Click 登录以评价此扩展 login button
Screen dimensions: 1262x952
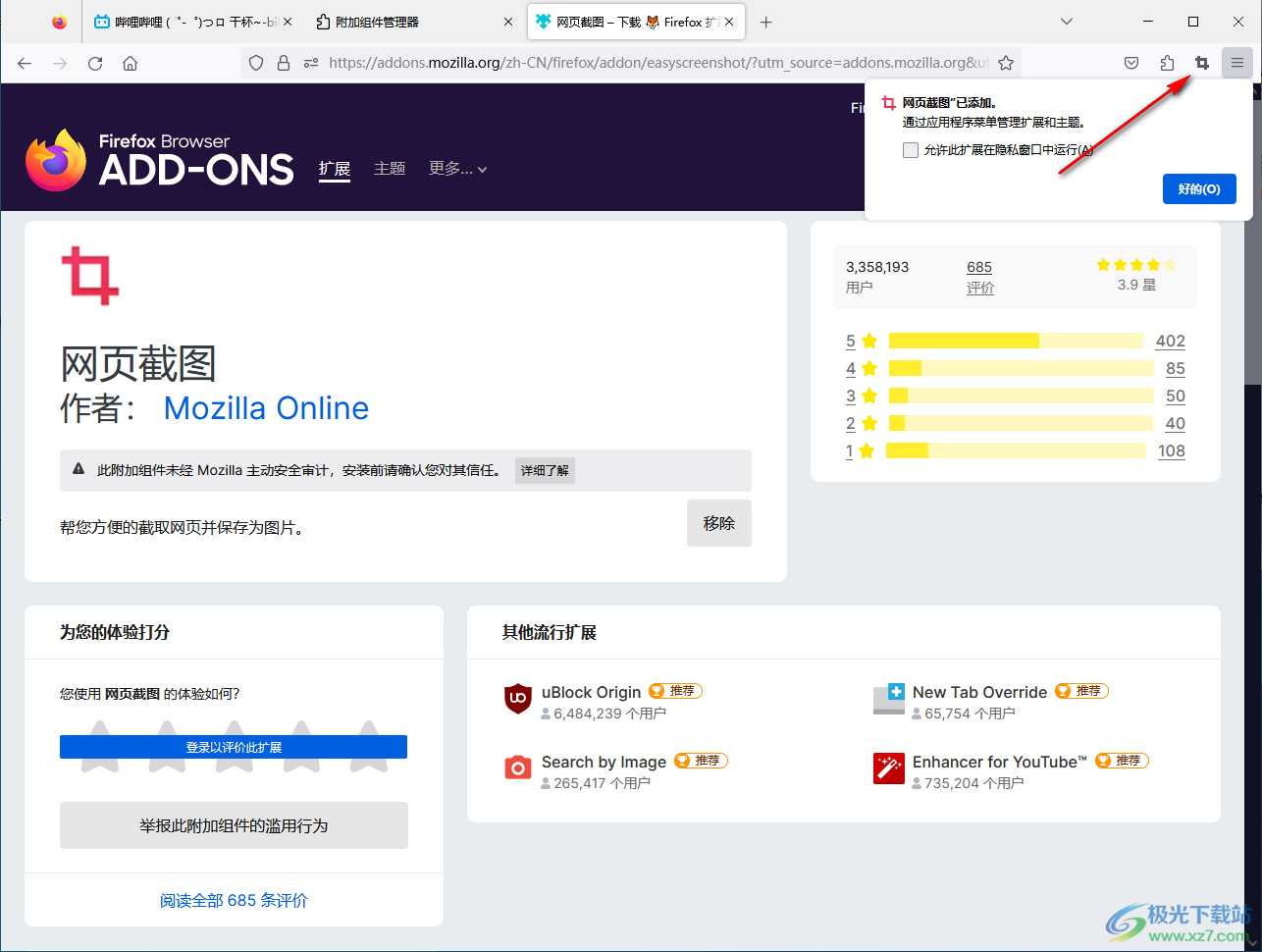tap(234, 747)
